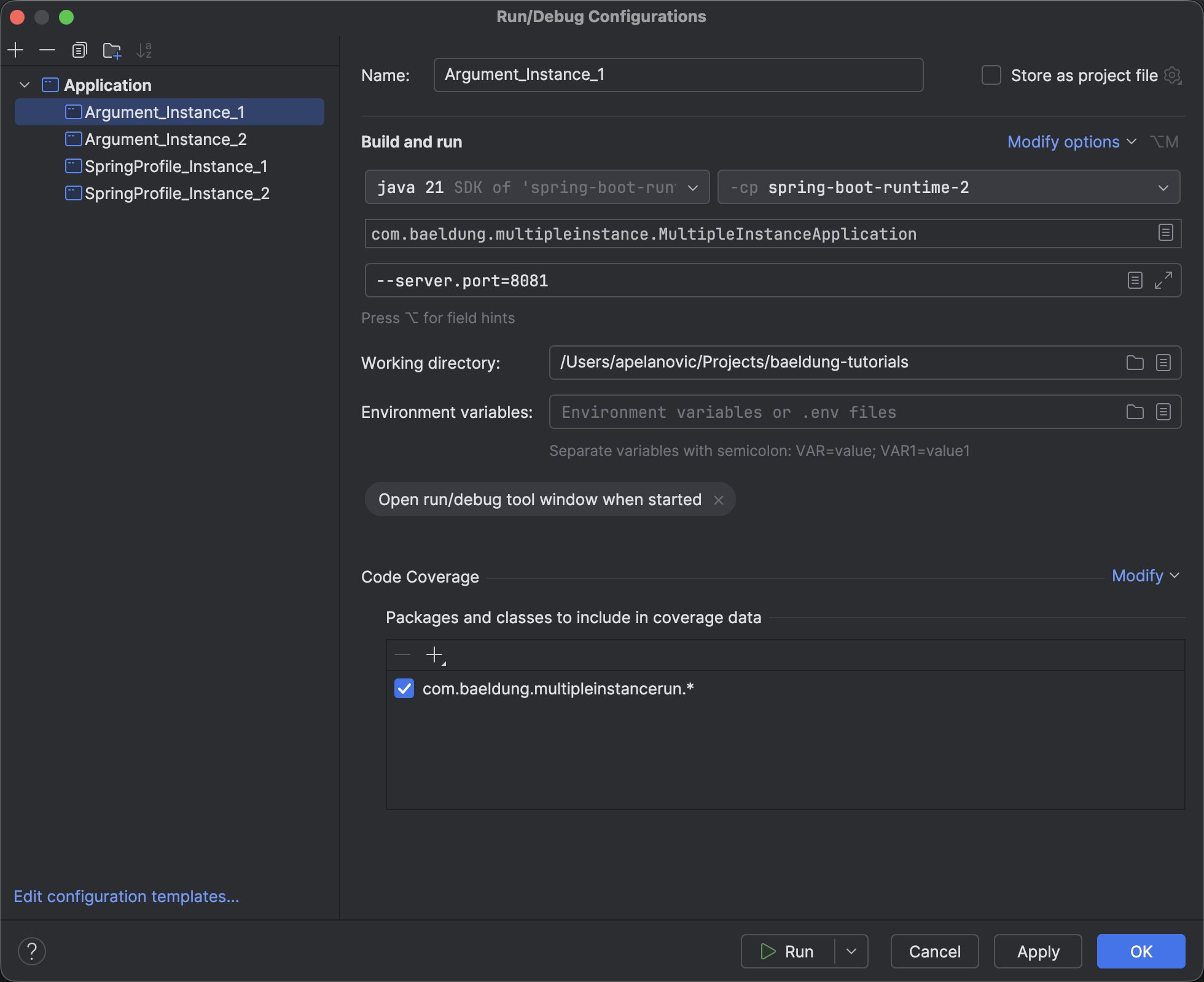Open the Modify options menu
The width and height of the screenshot is (1204, 982).
tap(1071, 142)
